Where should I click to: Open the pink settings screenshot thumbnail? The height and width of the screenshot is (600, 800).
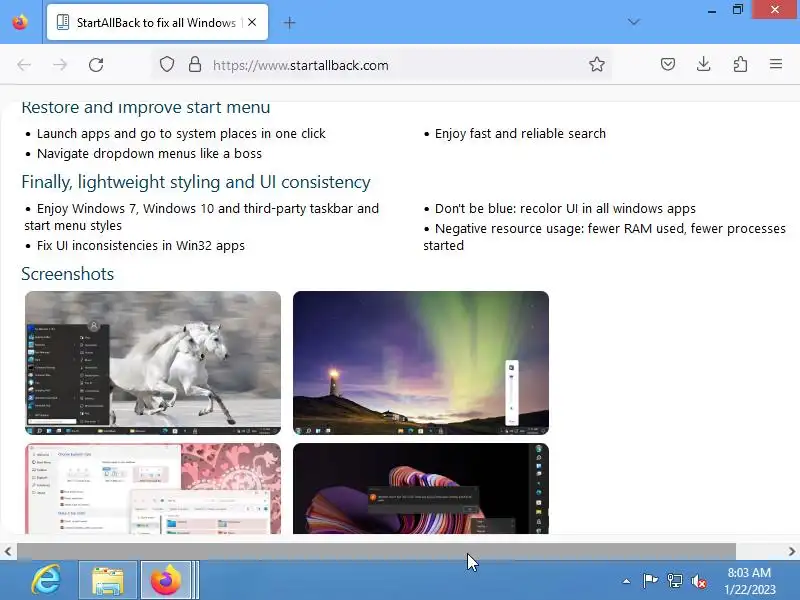[153, 488]
